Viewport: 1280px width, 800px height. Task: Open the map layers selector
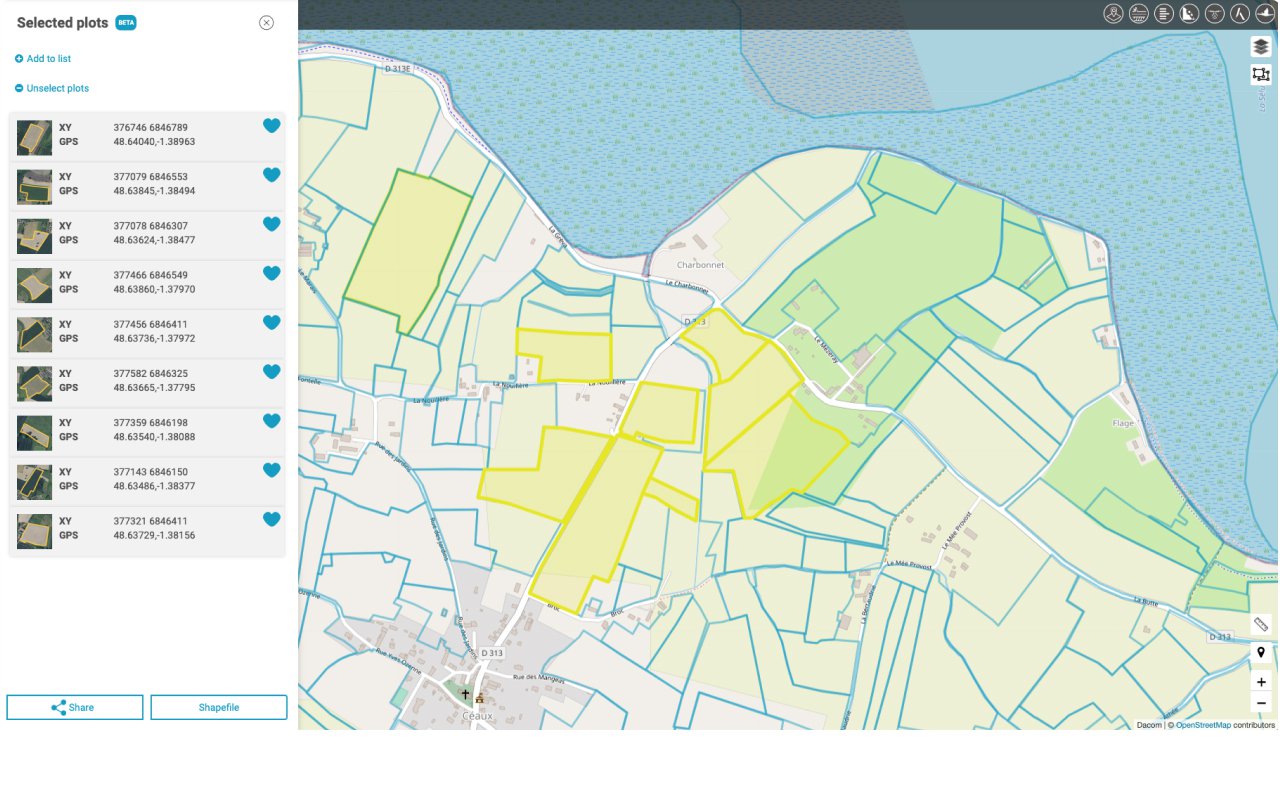[1261, 46]
